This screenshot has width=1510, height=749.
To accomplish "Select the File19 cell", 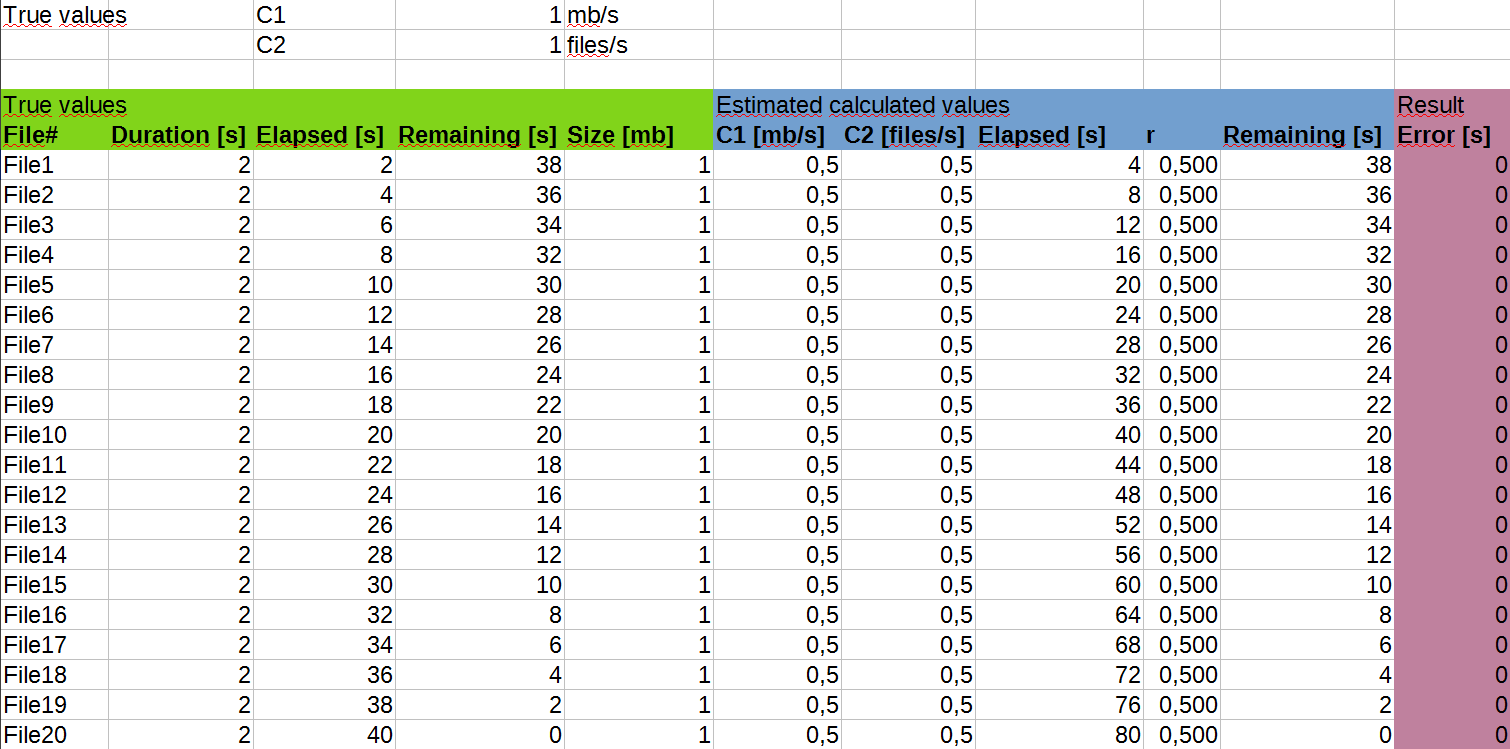I will (x=55, y=705).
